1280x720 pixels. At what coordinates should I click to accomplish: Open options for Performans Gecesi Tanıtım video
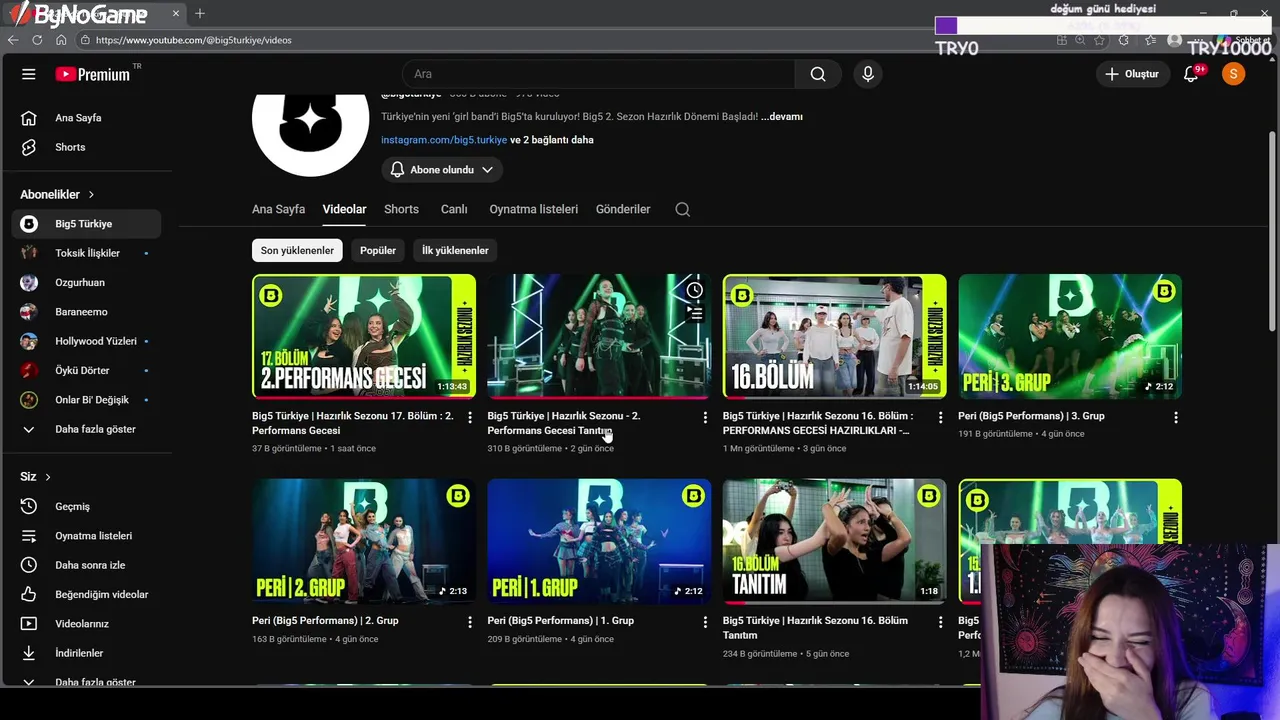pos(705,417)
